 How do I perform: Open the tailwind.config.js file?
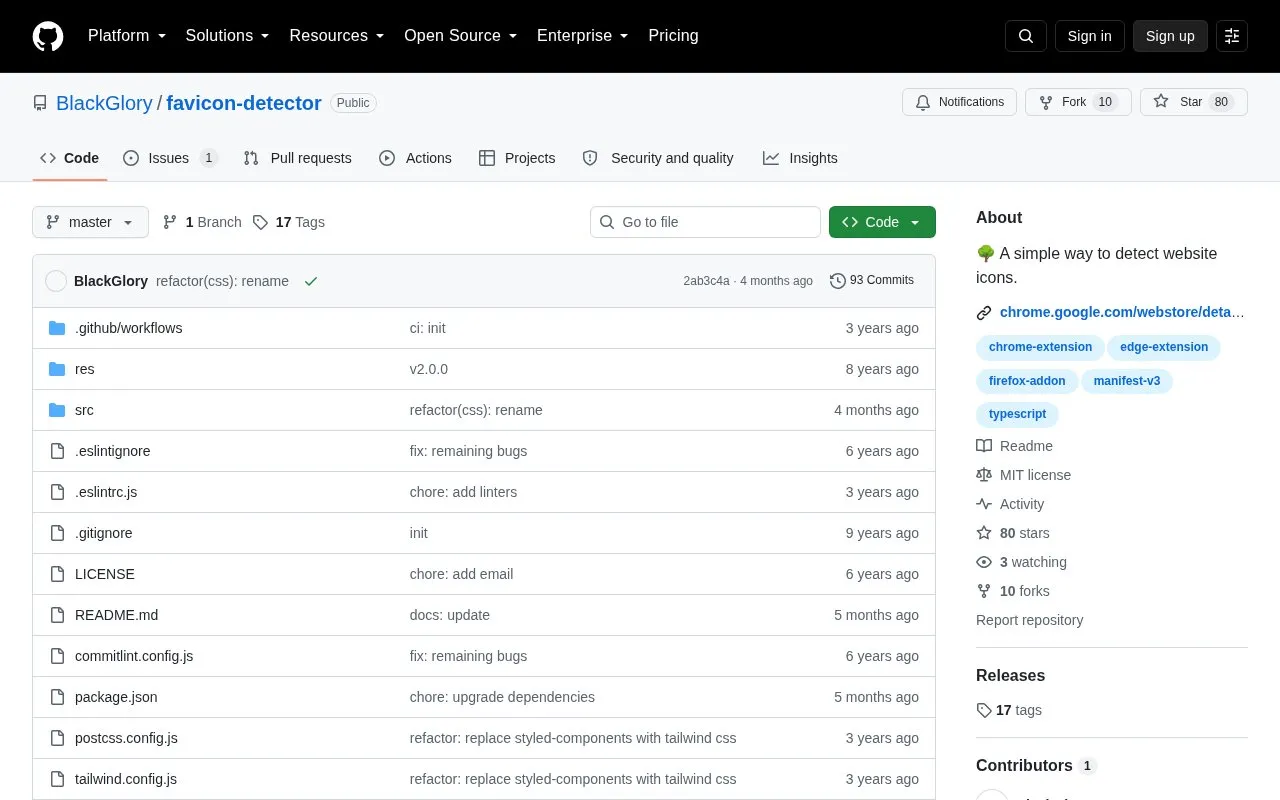126,779
